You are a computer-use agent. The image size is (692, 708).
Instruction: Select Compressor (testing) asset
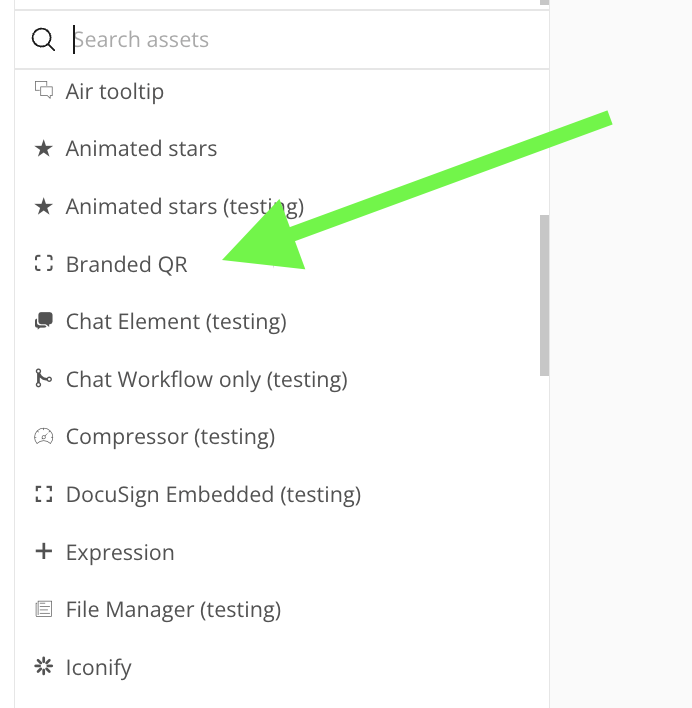coord(170,437)
